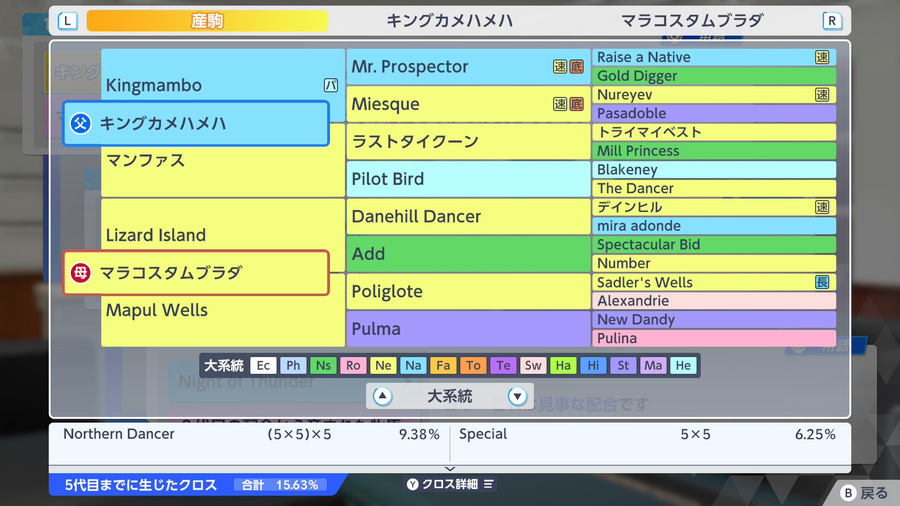The image size is (900, 506).
Task: Select the 産駒 tab
Action: 207,21
